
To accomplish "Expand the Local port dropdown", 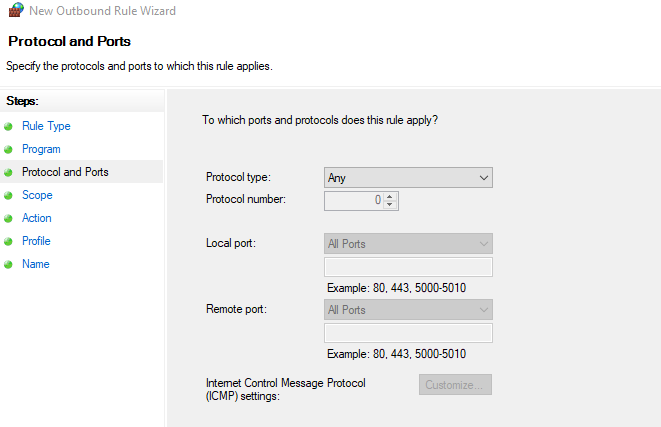I will point(408,244).
